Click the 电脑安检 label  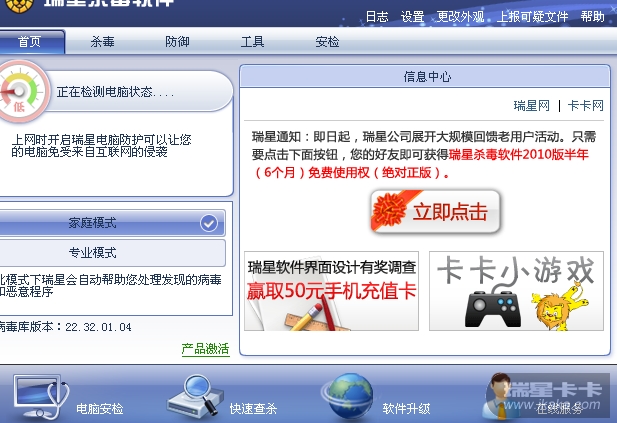tap(100, 409)
